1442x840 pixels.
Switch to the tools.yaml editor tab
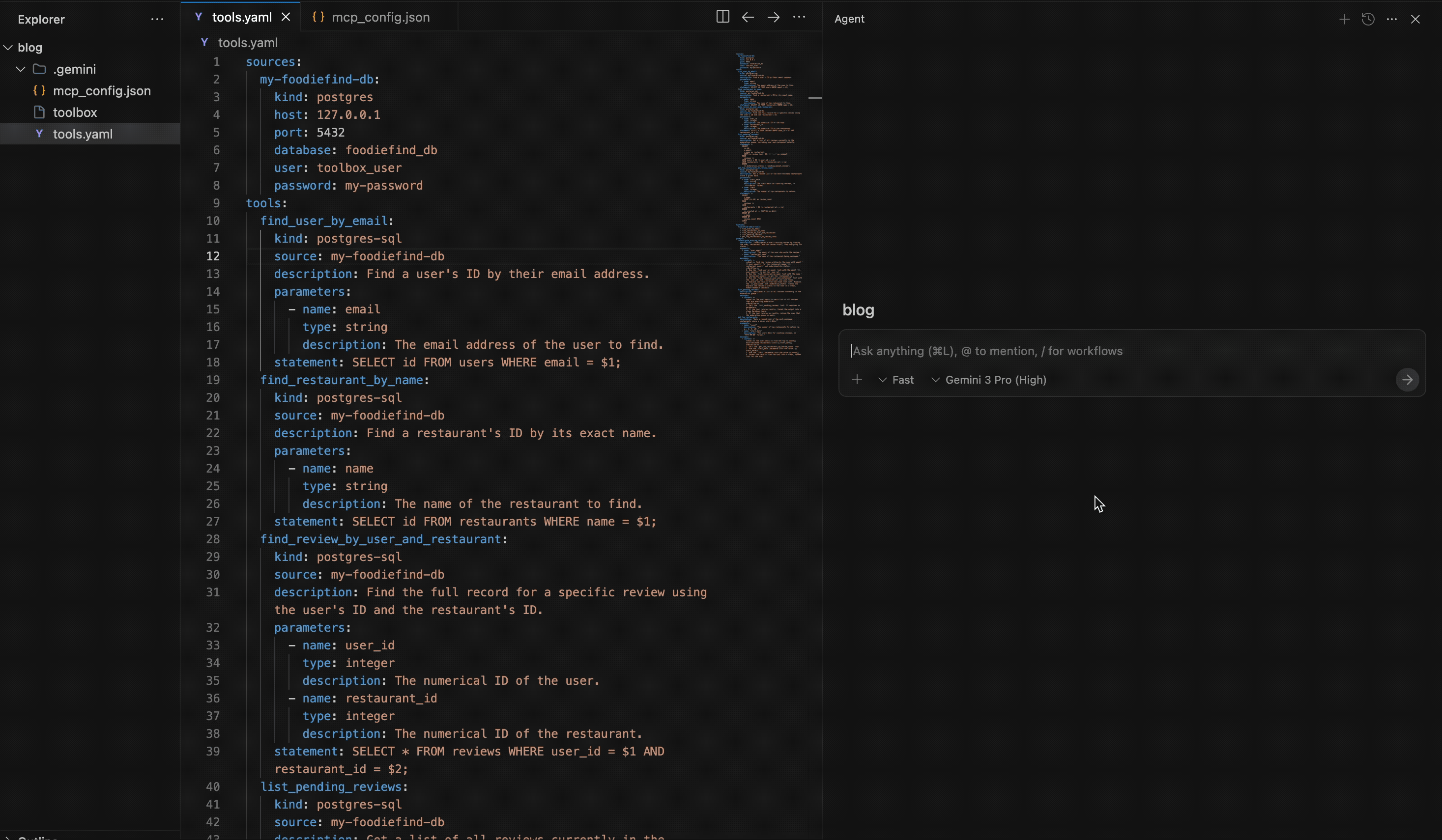click(x=241, y=17)
